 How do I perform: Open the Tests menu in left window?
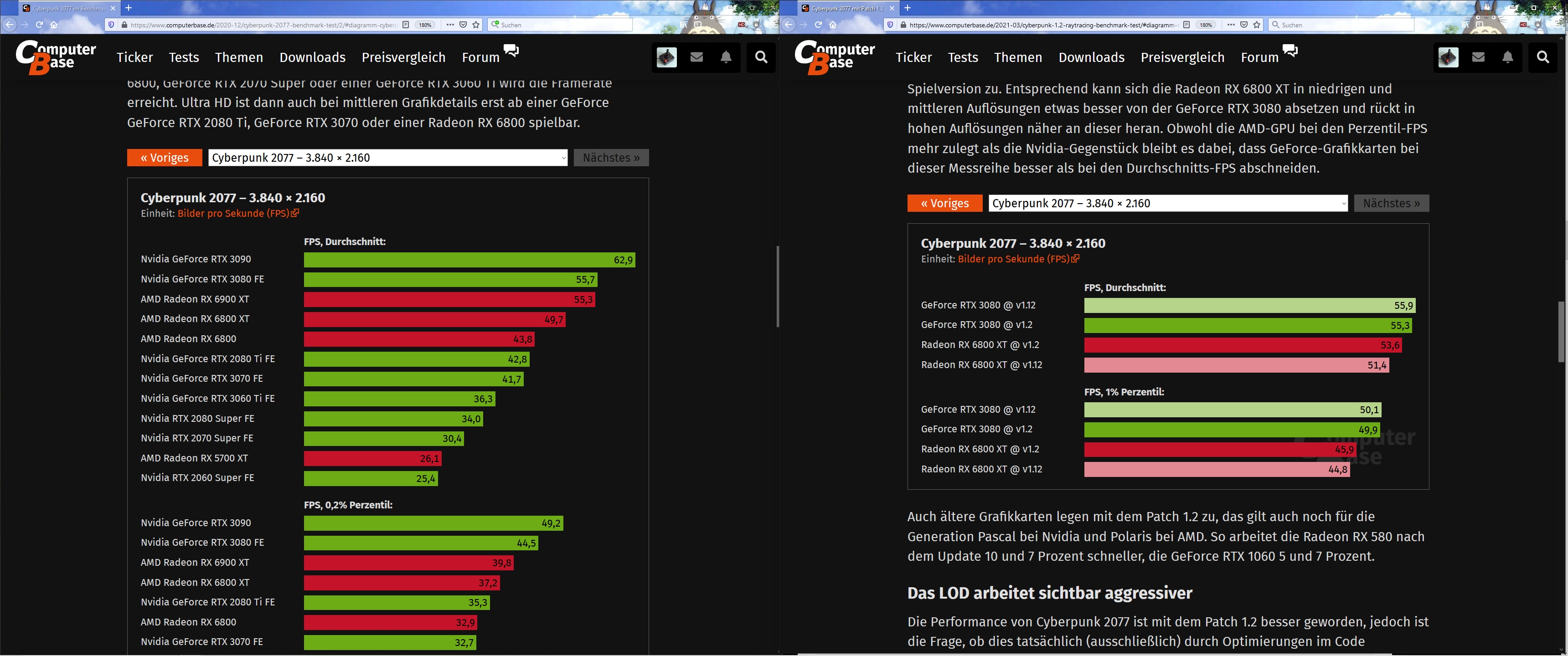pyautogui.click(x=184, y=57)
